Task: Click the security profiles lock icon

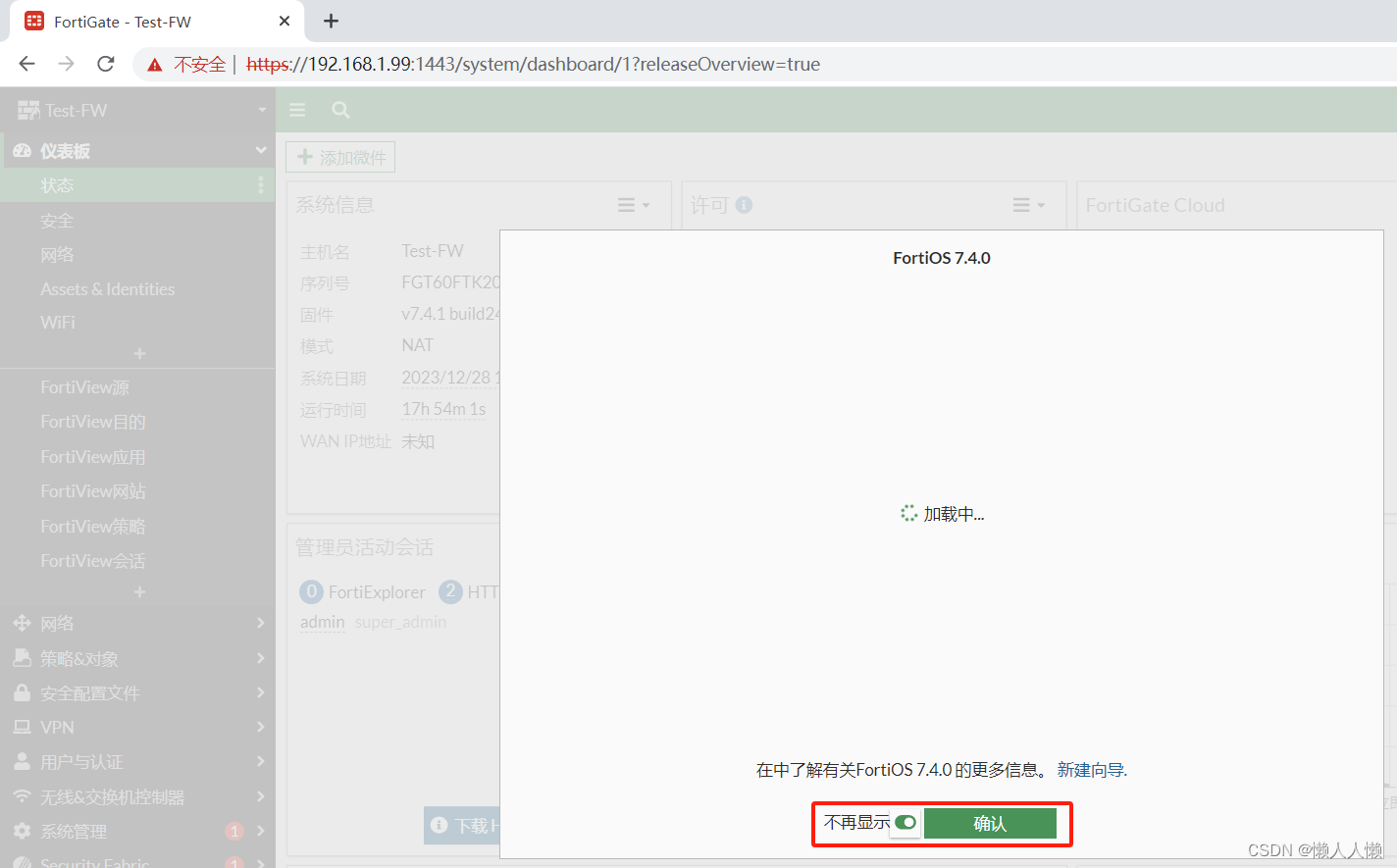Action: click(22, 692)
